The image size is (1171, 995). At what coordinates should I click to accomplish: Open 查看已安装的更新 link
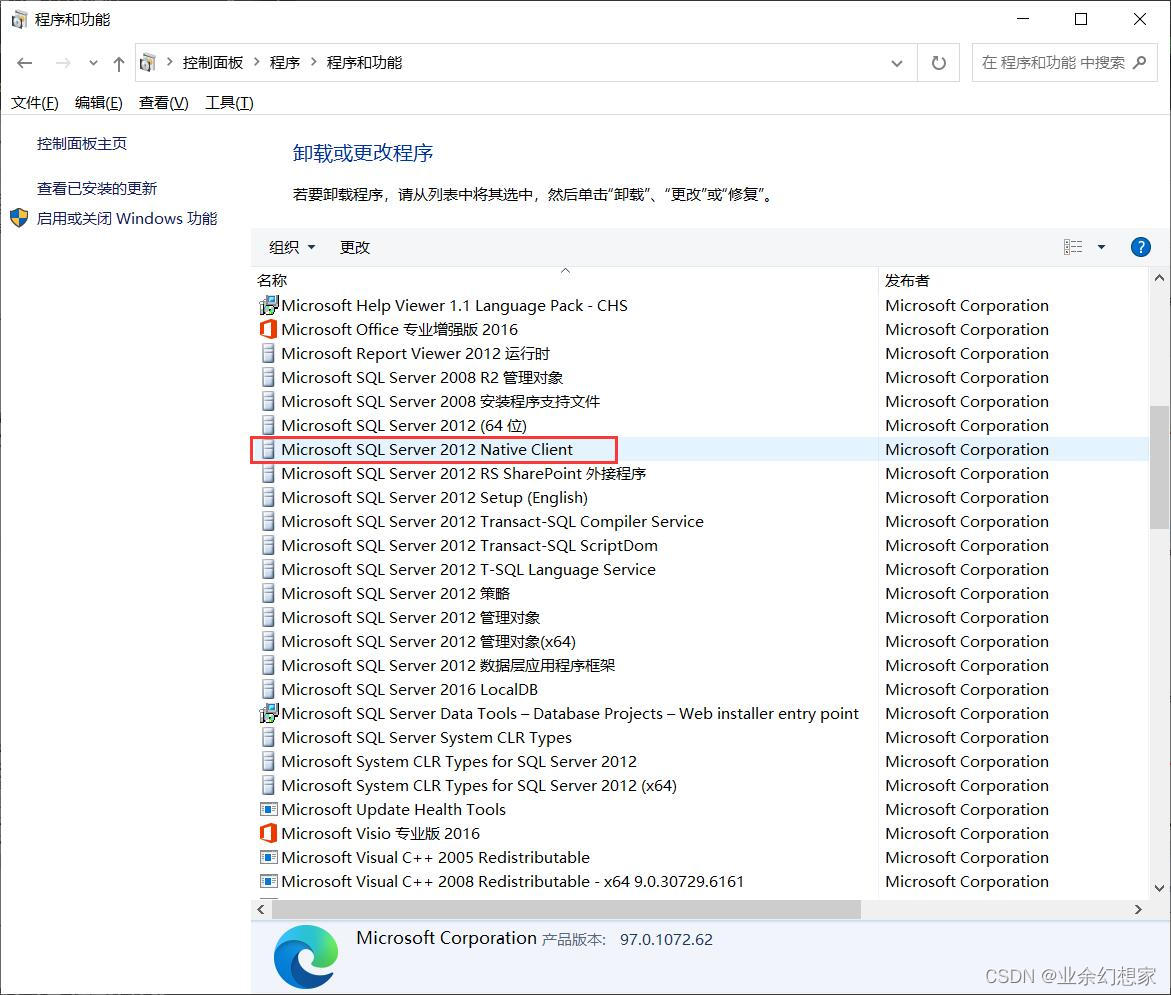[x=97, y=188]
